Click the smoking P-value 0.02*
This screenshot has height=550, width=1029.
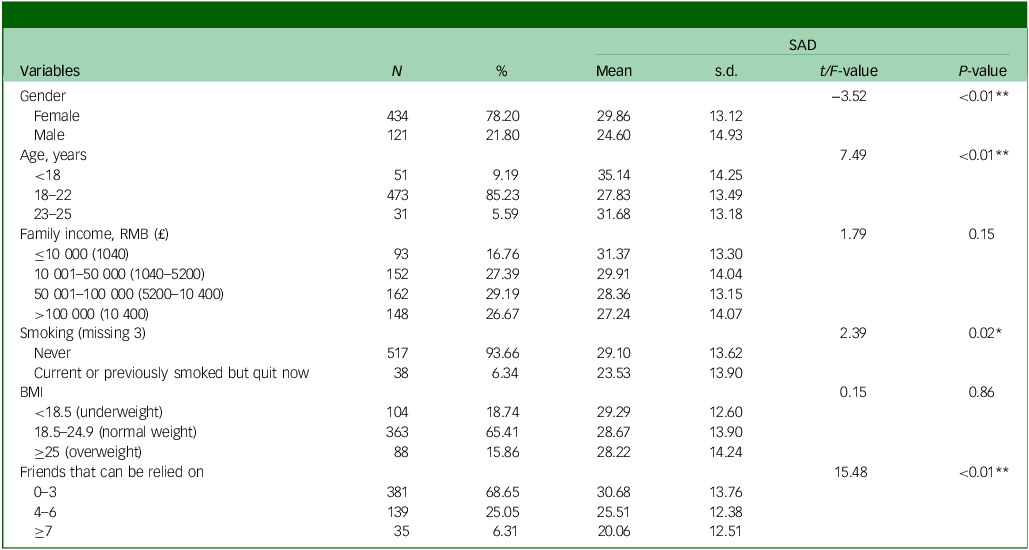(985, 330)
